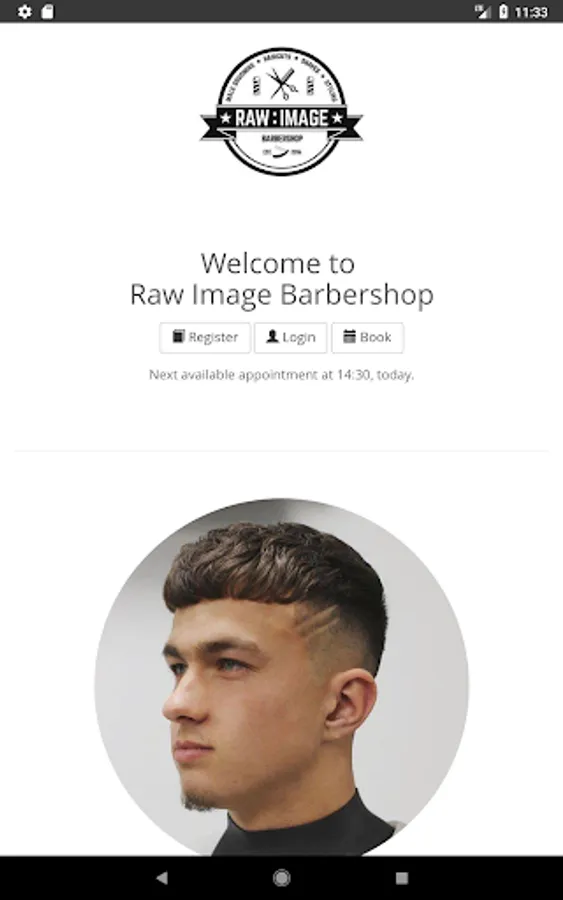The height and width of the screenshot is (900, 563).
Task: Click the calendar icon on Book
Action: 350,336
